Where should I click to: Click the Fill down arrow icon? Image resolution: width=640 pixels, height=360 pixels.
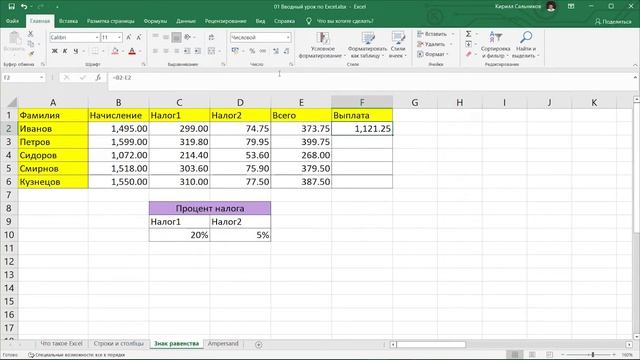(x=469, y=44)
